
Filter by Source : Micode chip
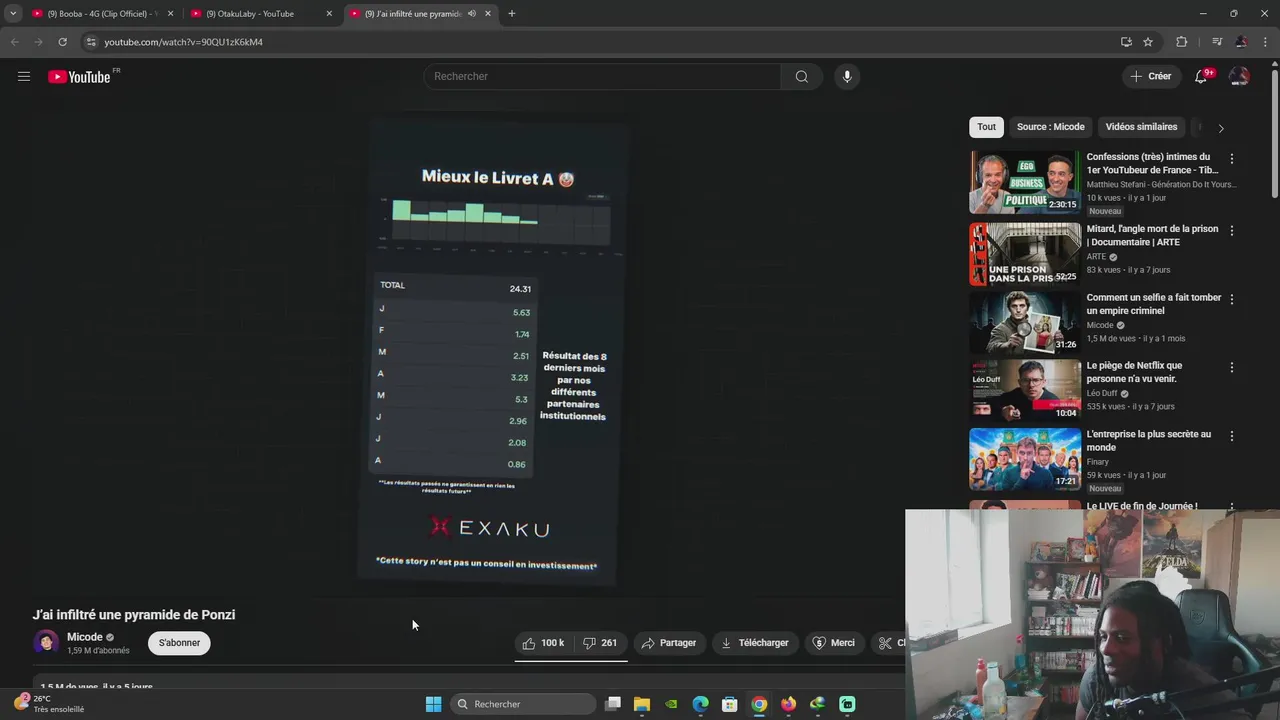1050,127
